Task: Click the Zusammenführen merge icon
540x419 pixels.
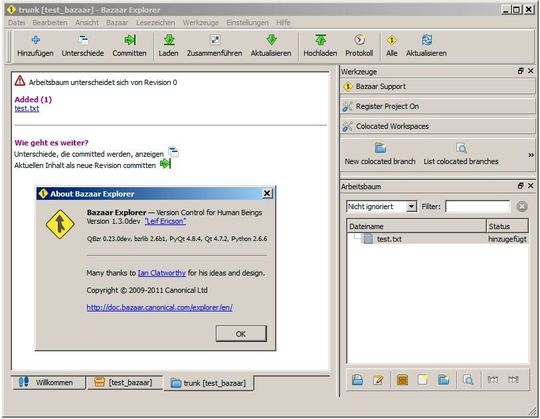Action: tap(215, 40)
